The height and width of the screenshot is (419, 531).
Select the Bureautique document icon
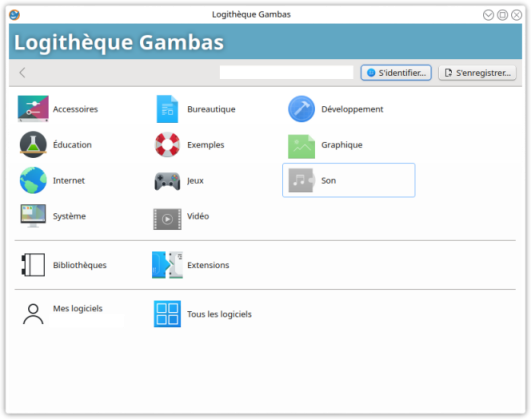[167, 109]
